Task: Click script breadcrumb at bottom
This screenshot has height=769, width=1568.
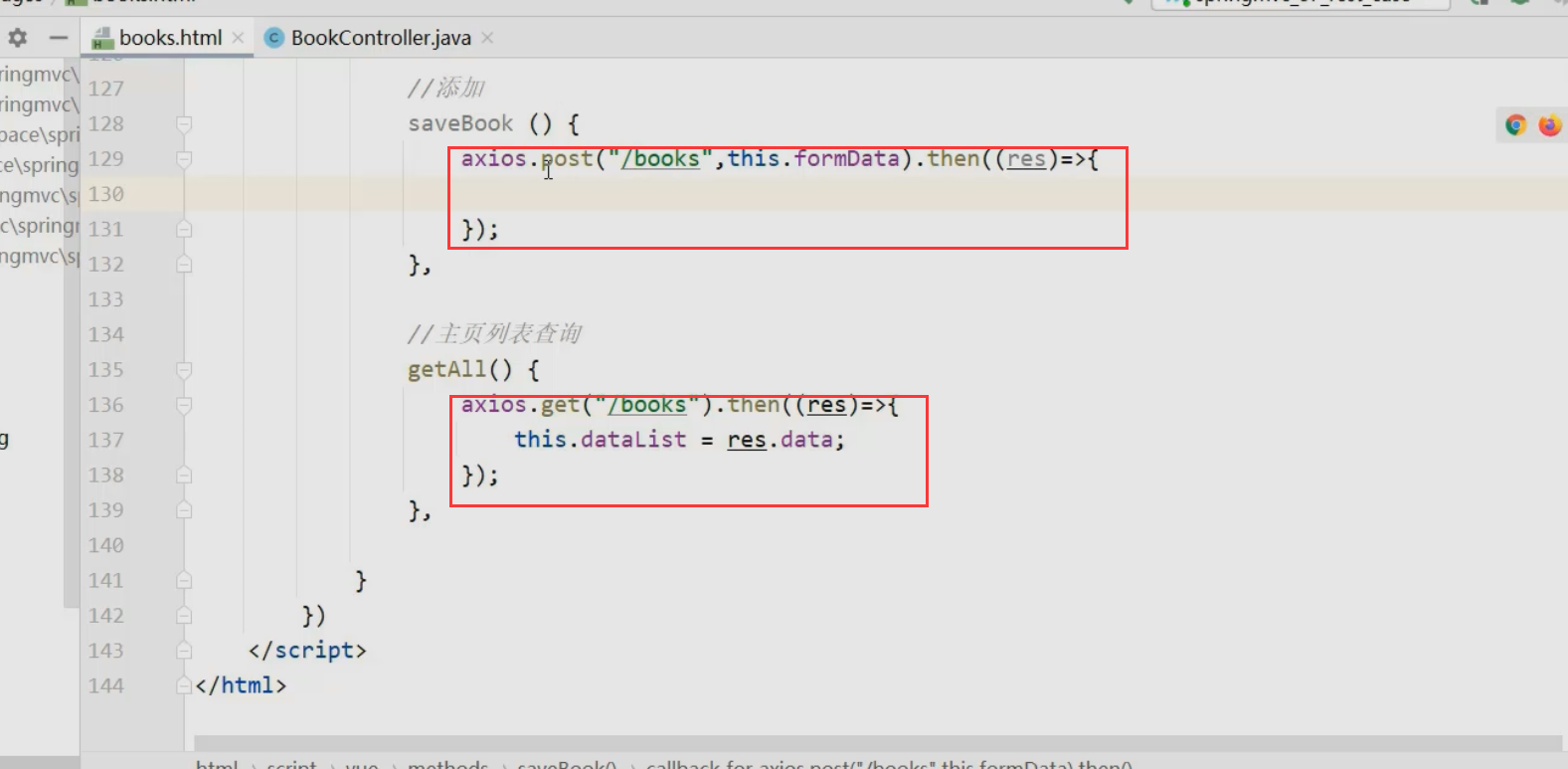Action: pyautogui.click(x=291, y=763)
